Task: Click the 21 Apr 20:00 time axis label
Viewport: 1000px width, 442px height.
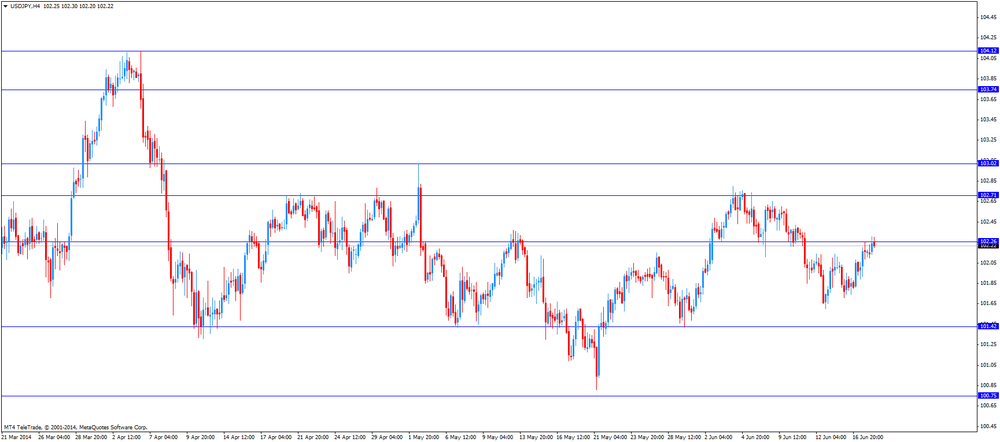Action: click(x=312, y=437)
